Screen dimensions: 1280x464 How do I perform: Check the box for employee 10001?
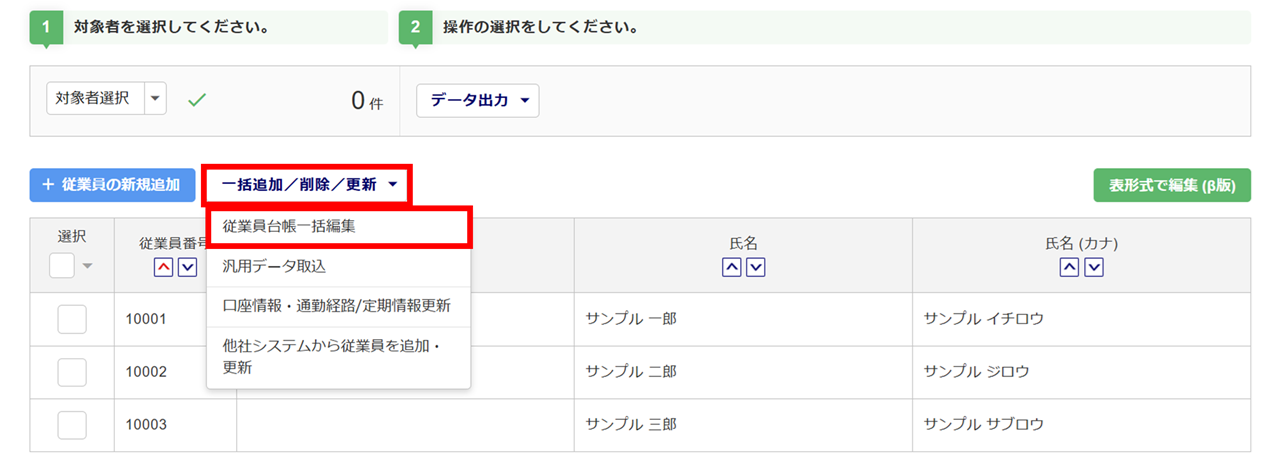click(72, 320)
